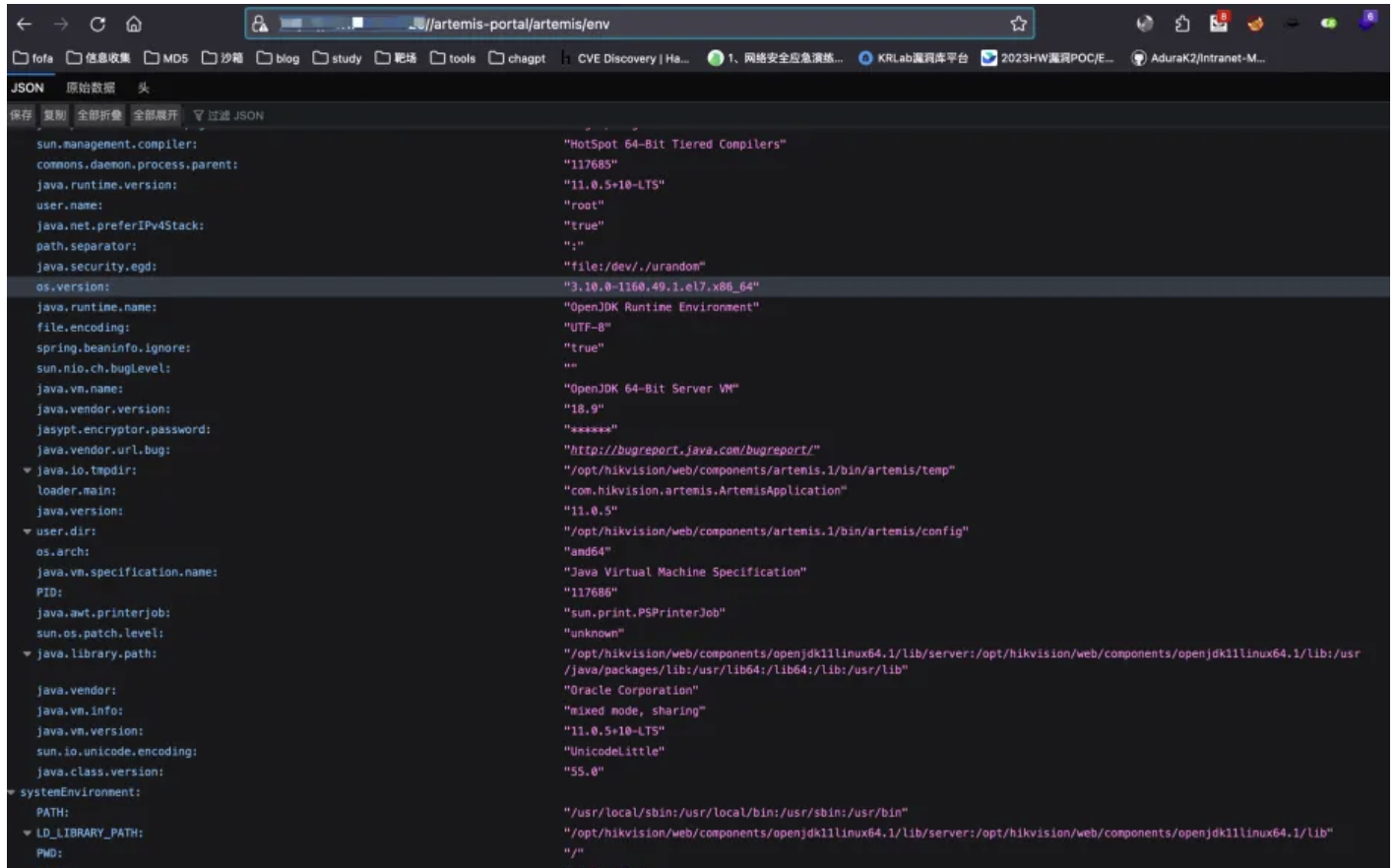1396x868 pixels.
Task: Bookmark this page with the star icon
Action: pos(1018,24)
